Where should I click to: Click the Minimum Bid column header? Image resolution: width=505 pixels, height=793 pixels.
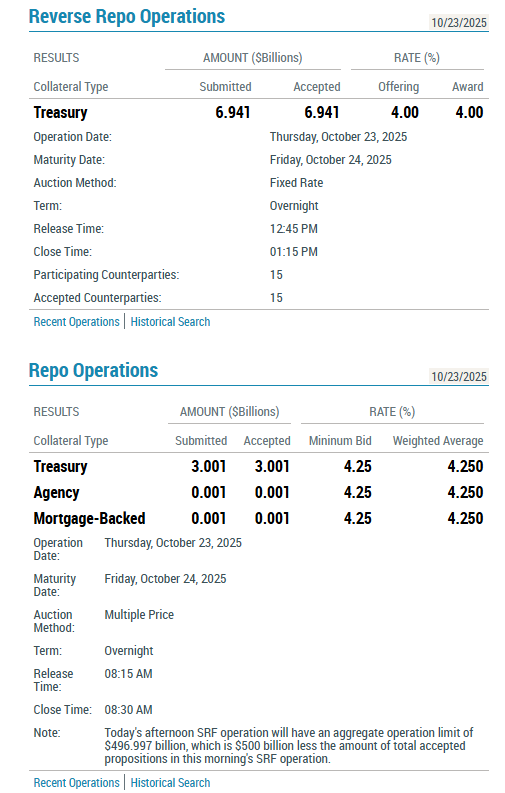340,440
